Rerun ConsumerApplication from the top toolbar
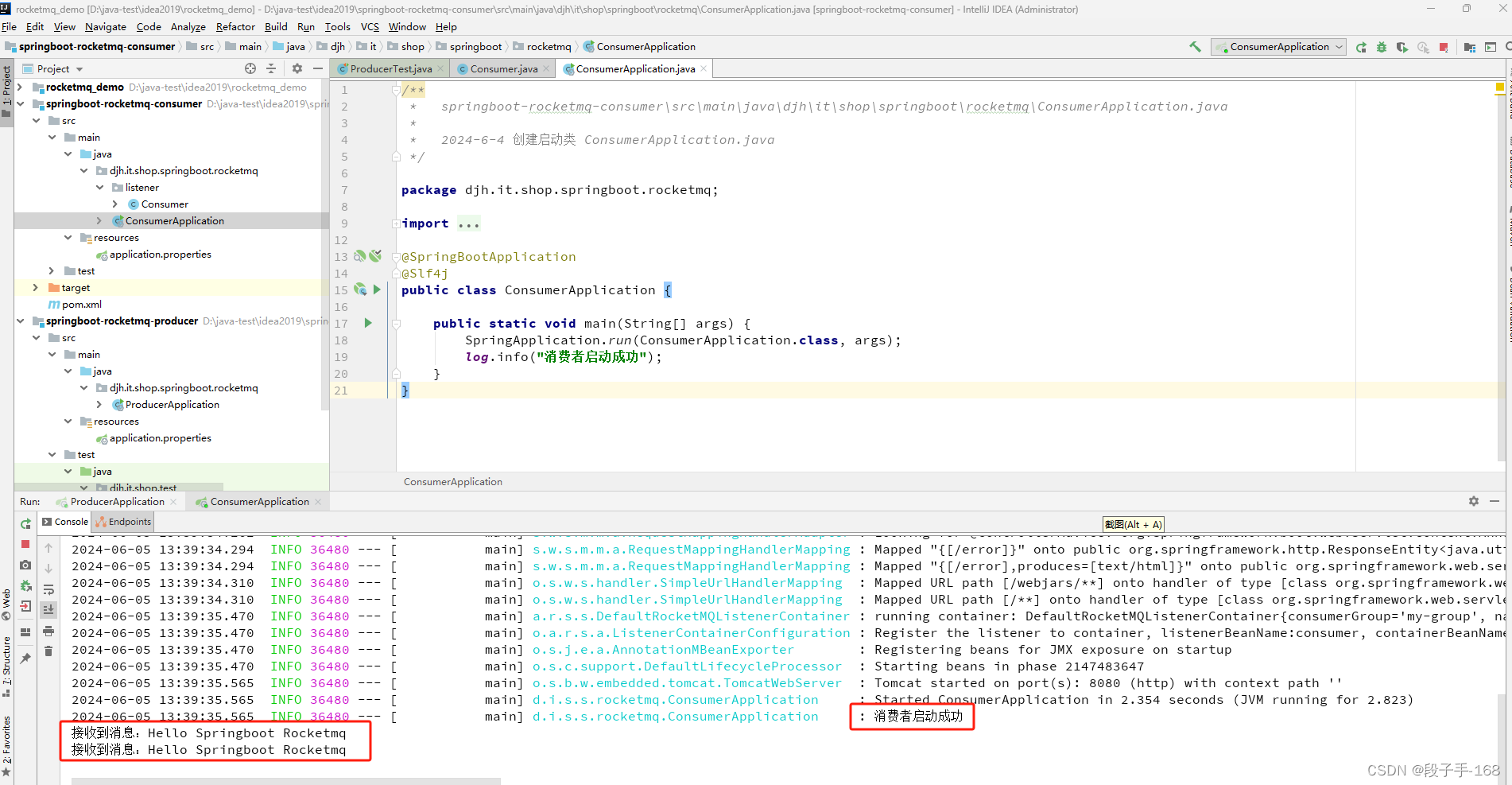The height and width of the screenshot is (785, 1512). pos(1361,47)
